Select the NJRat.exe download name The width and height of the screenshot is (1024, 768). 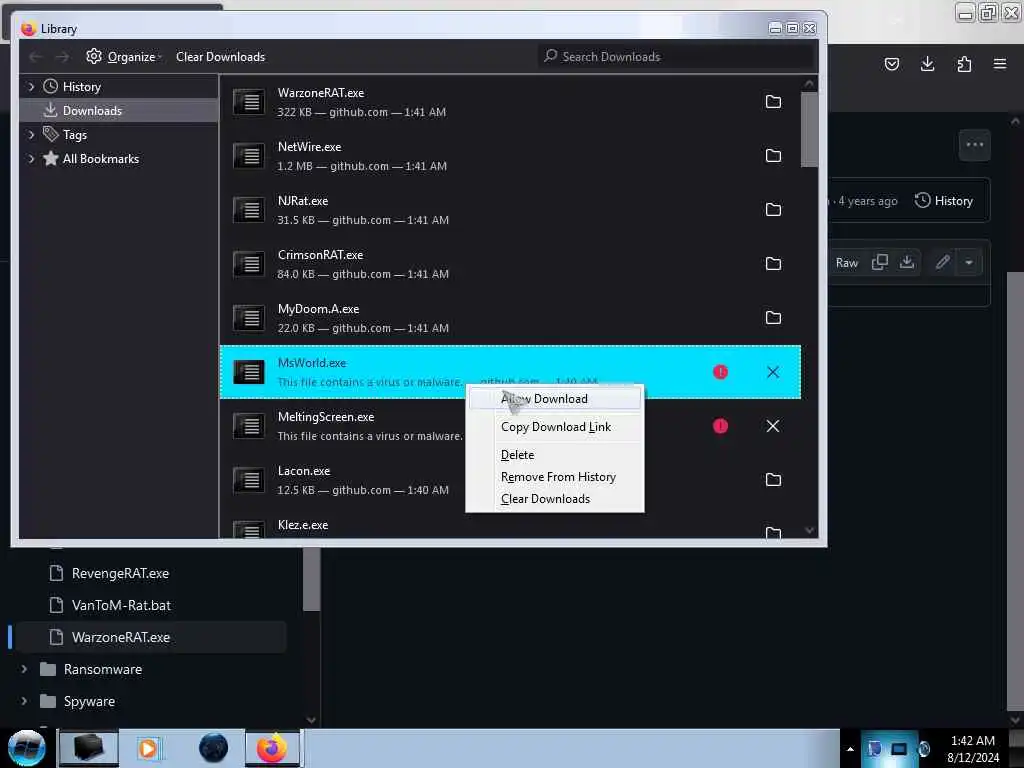pos(302,201)
